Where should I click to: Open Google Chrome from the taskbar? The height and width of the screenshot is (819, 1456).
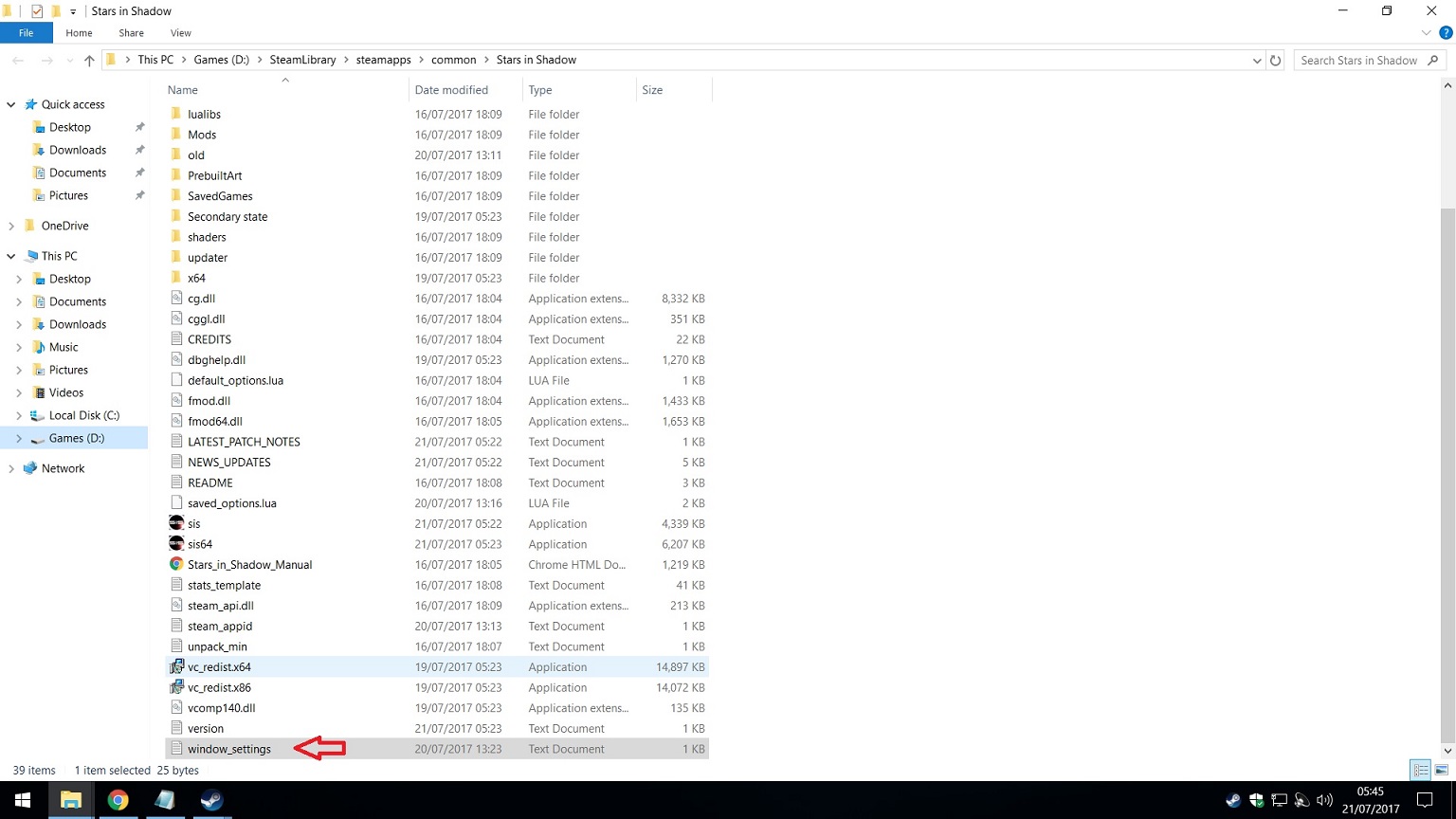point(118,800)
